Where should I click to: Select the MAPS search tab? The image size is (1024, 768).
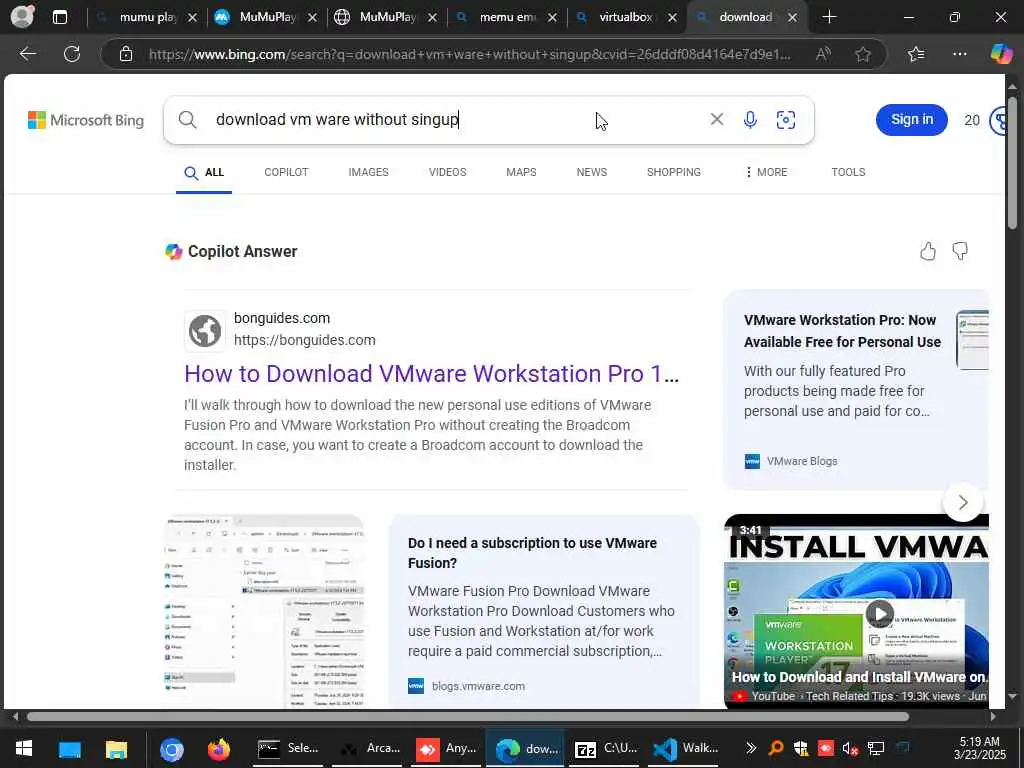pos(521,172)
